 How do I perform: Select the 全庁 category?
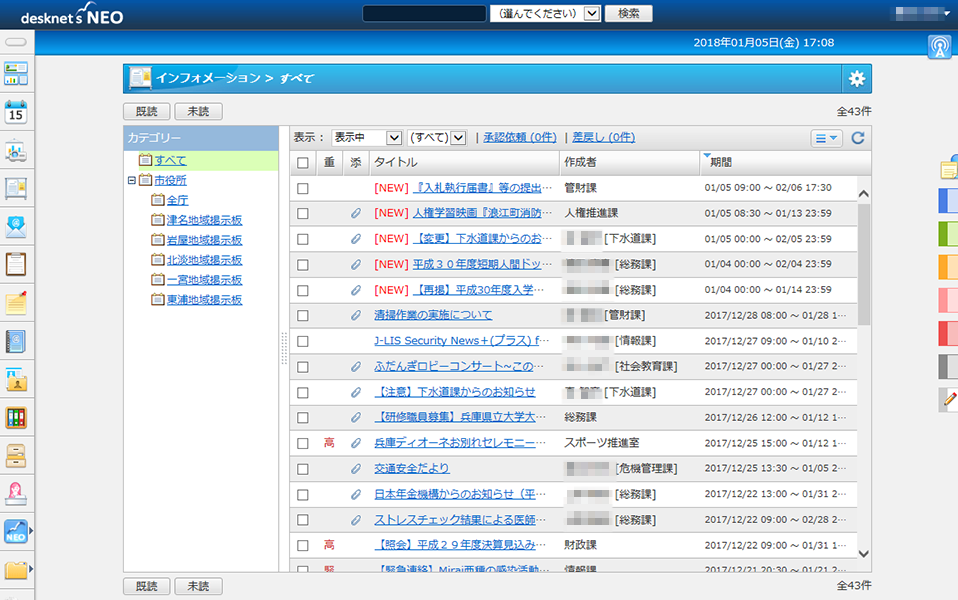click(x=177, y=200)
